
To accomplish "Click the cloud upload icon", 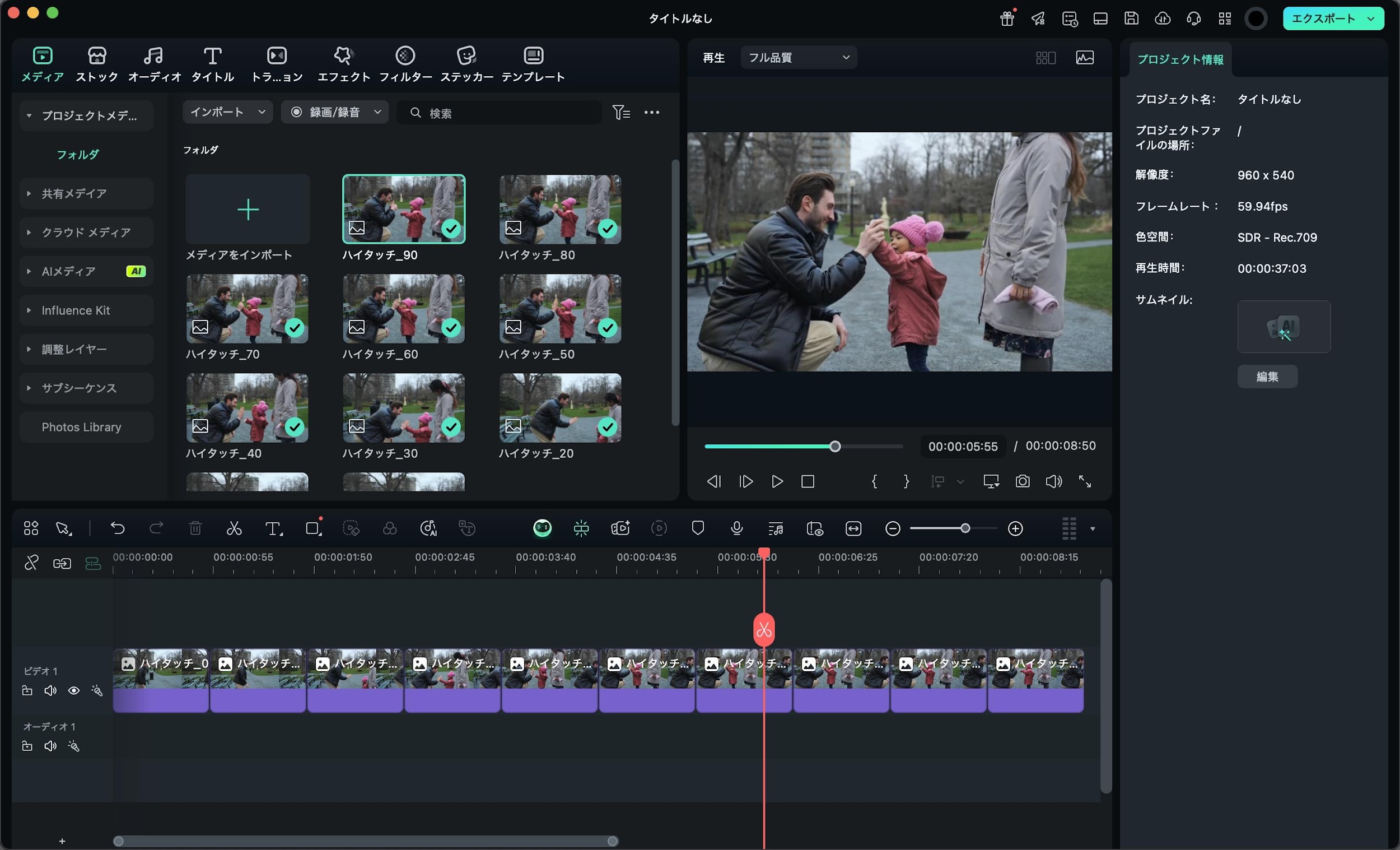I will click(1163, 18).
